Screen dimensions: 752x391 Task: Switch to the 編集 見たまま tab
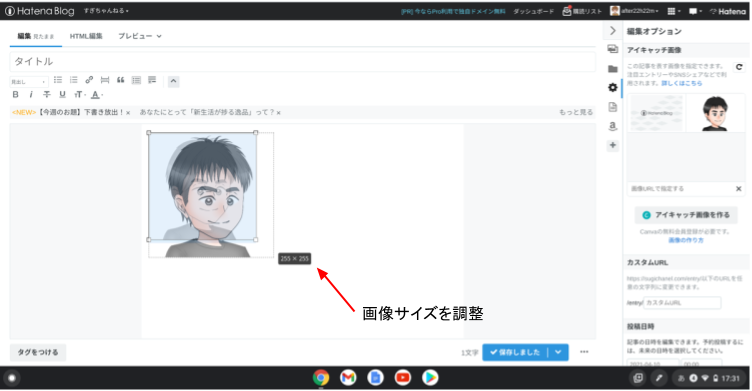pos(36,36)
